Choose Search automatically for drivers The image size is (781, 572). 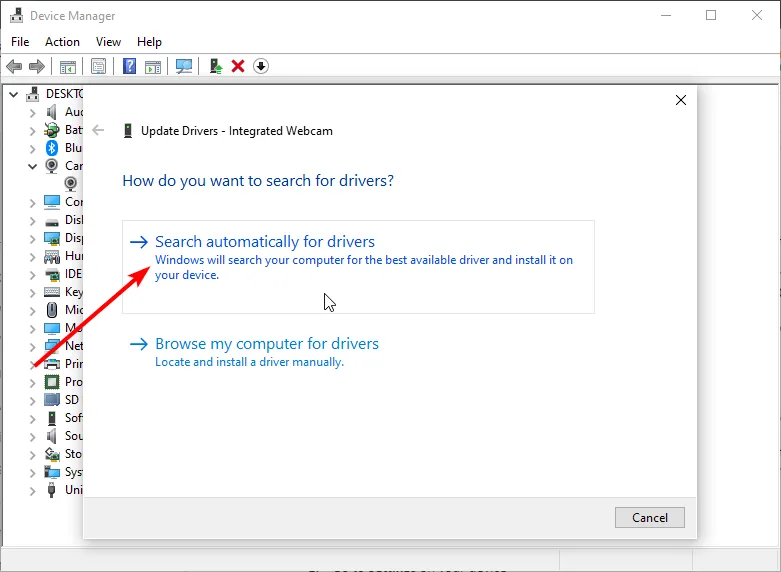[265, 242]
